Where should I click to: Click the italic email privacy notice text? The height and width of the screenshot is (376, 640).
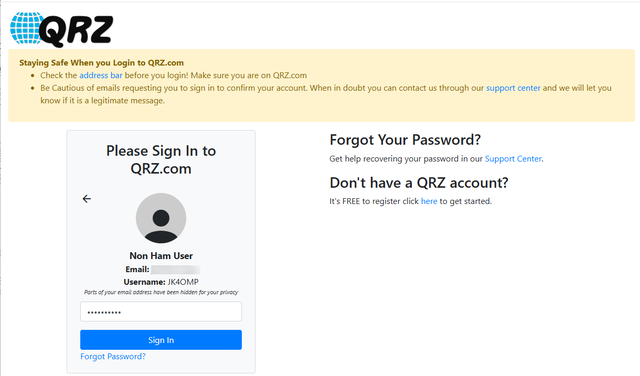click(161, 292)
